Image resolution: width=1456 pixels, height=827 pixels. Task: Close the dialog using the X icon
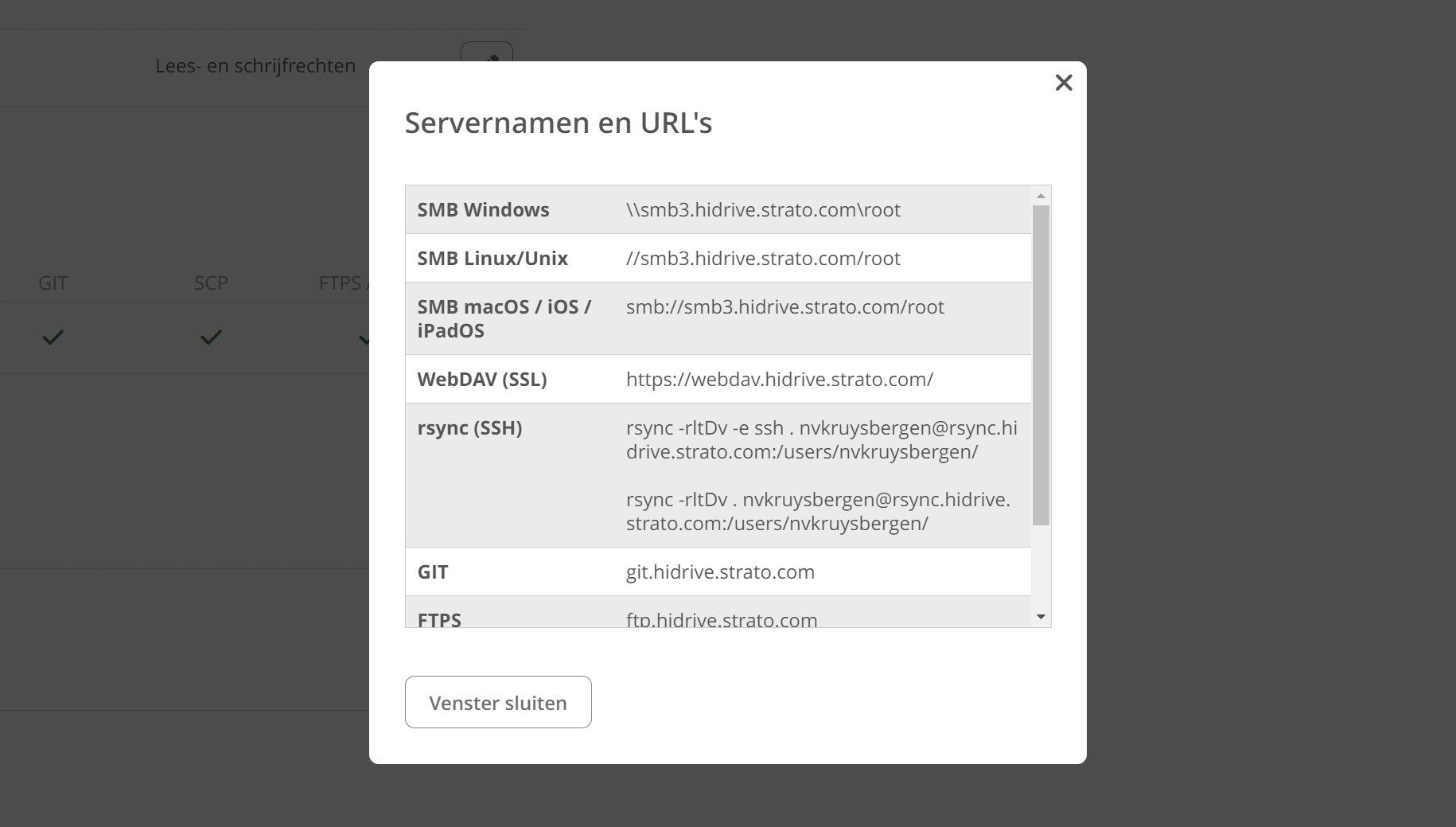[1064, 83]
